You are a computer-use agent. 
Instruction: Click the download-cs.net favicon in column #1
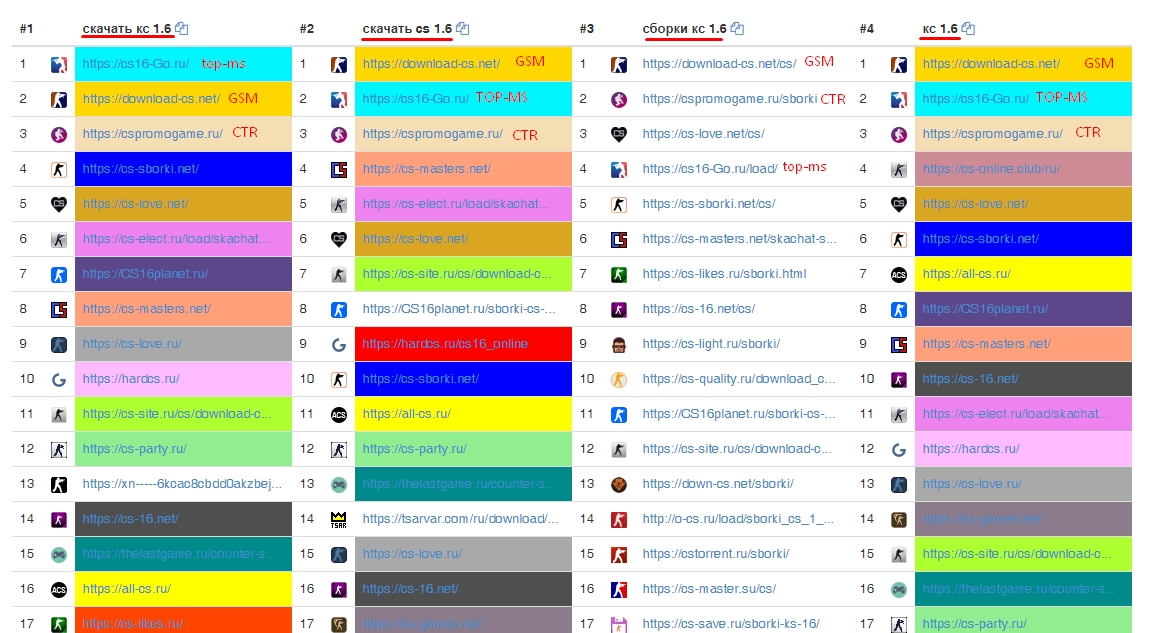(59, 100)
